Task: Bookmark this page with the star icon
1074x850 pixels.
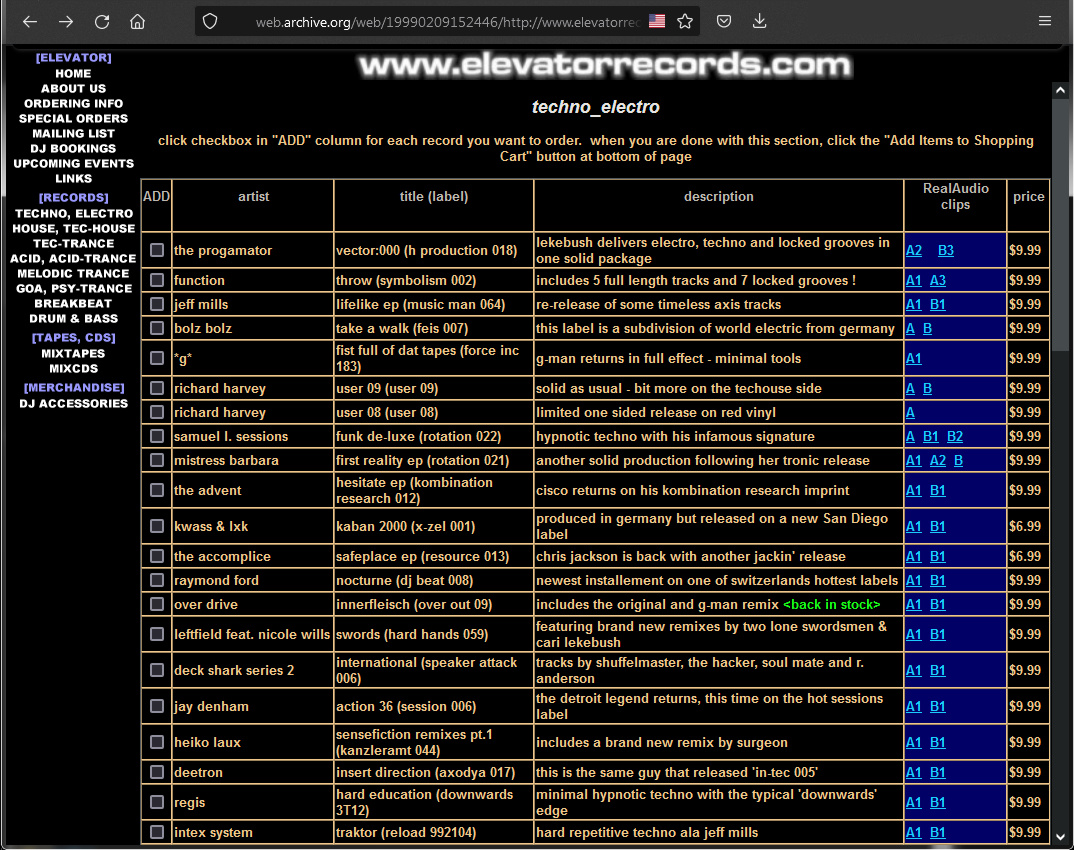Action: click(x=685, y=22)
